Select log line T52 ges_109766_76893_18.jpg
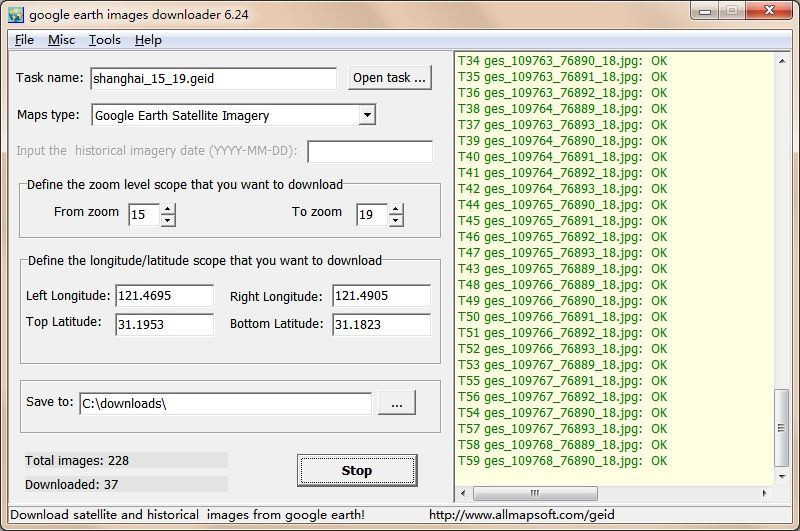The image size is (800, 531). (562, 348)
